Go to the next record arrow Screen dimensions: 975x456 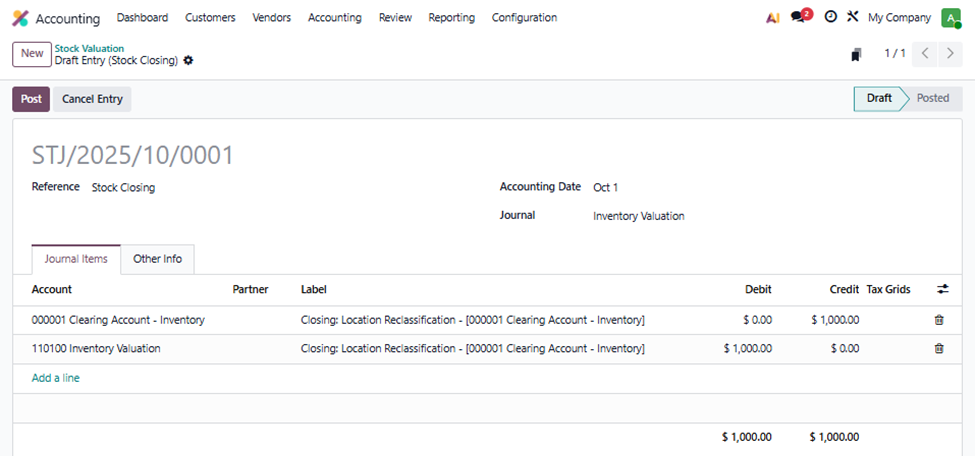pos(950,54)
